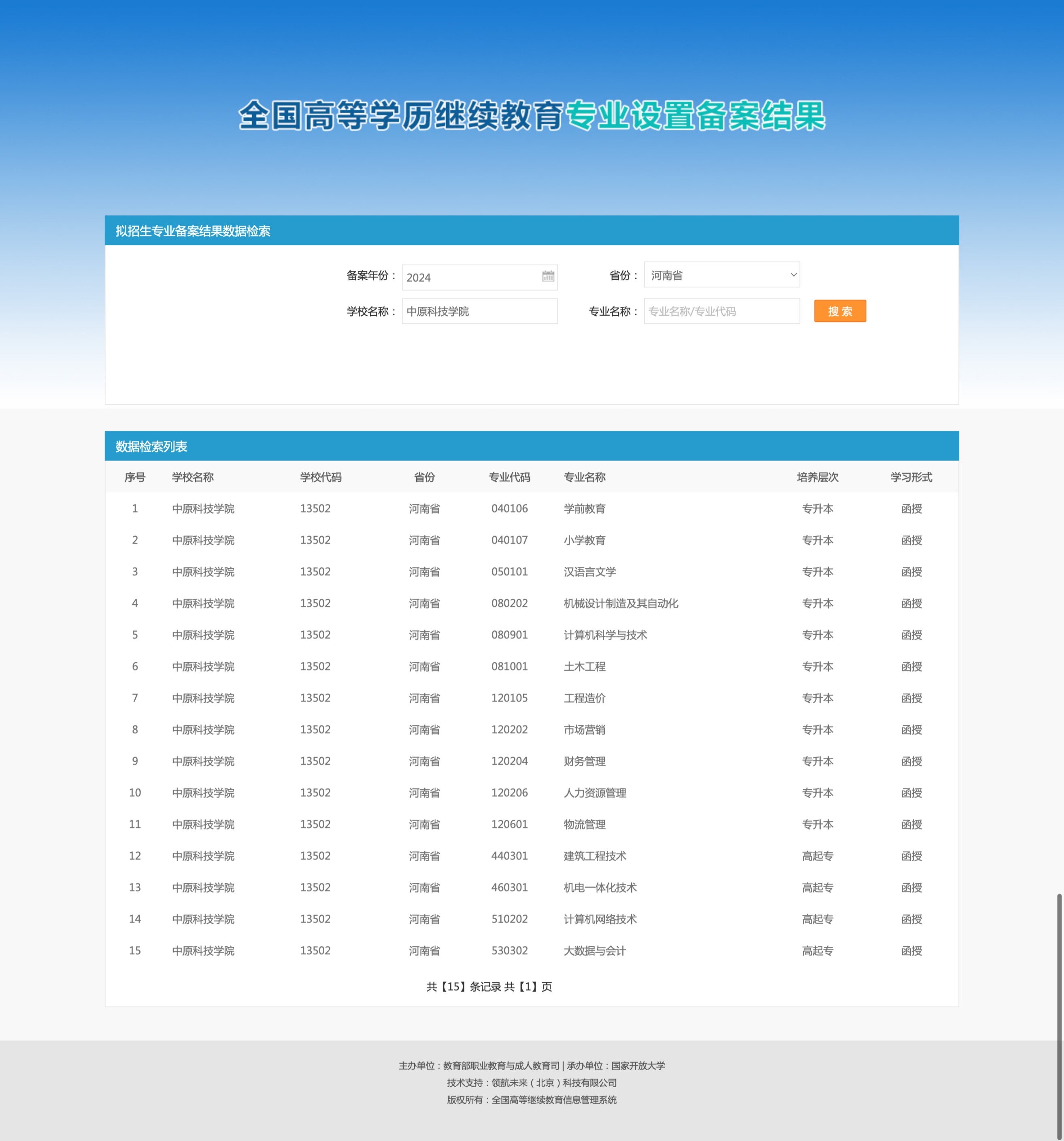The height and width of the screenshot is (1141, 1064).
Task: Click the record count text 共【15】条记录
Action: point(464,987)
